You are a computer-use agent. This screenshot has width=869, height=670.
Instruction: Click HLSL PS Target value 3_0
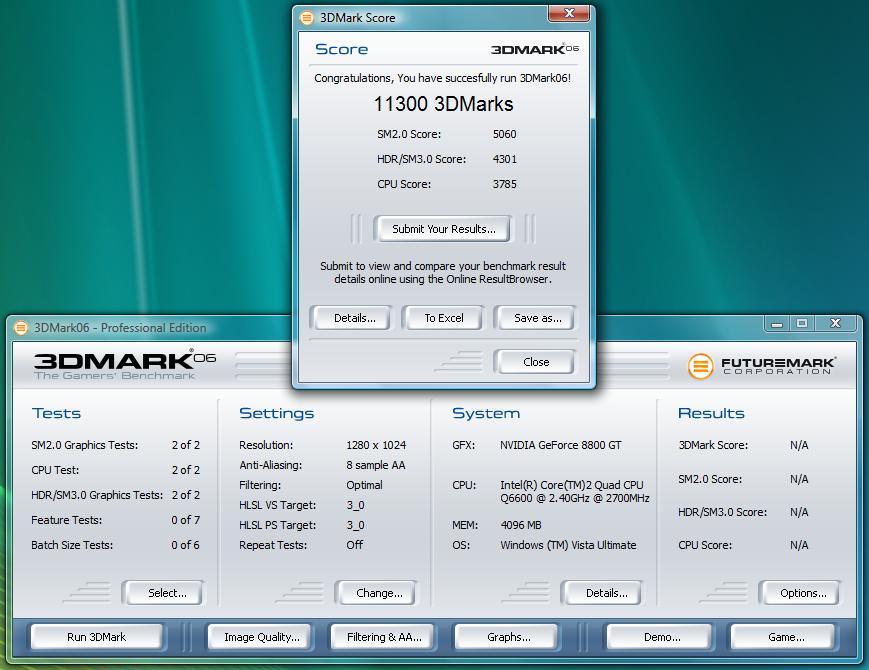[x=355, y=525]
